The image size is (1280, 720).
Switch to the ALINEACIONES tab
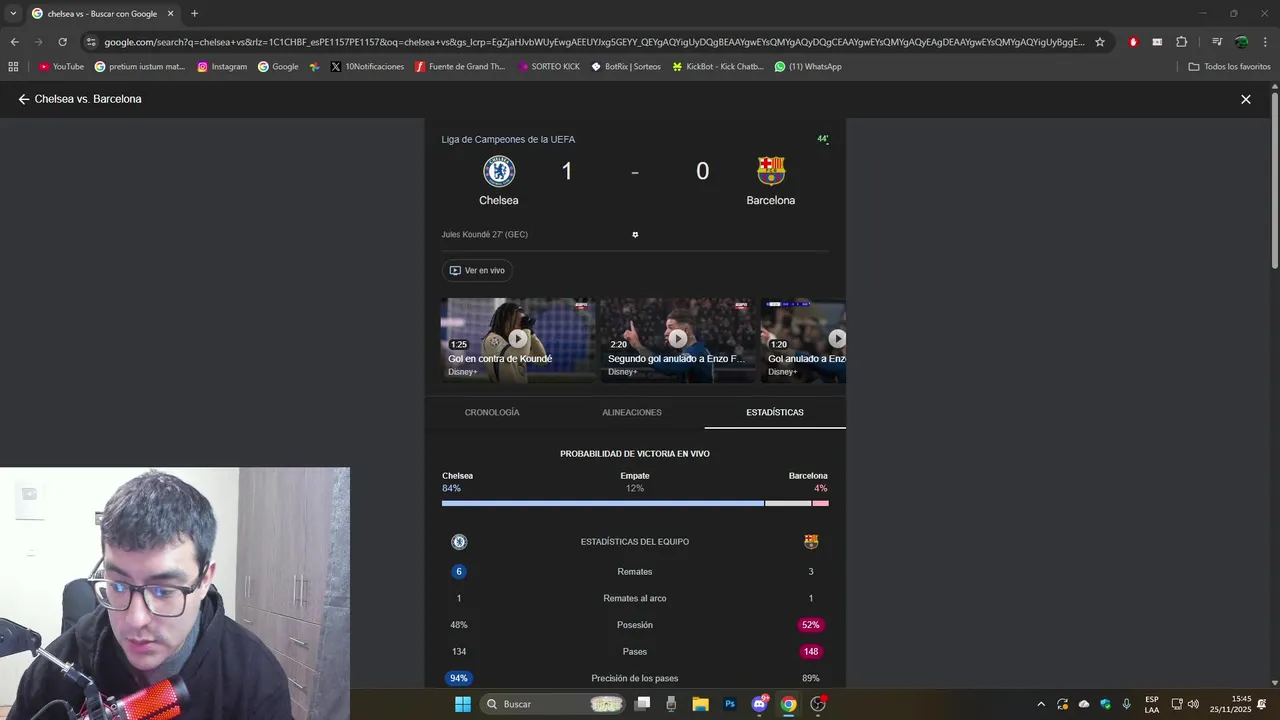[x=632, y=412]
